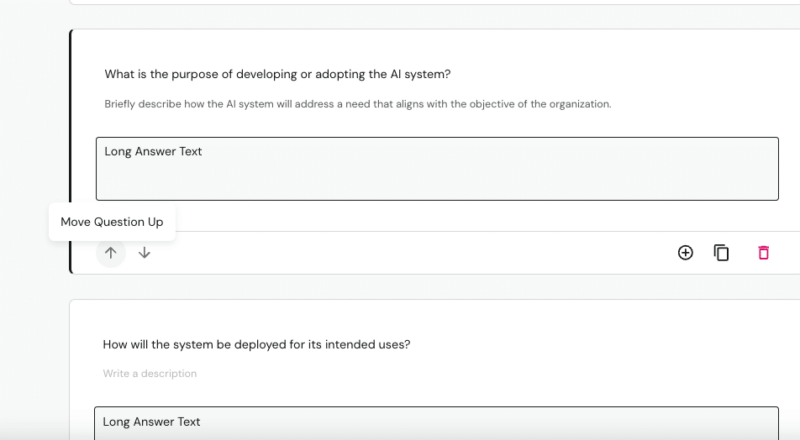Screen dimensions: 800x440
Task: Edit the 'How will the system be deployed' title
Action: [257, 345]
